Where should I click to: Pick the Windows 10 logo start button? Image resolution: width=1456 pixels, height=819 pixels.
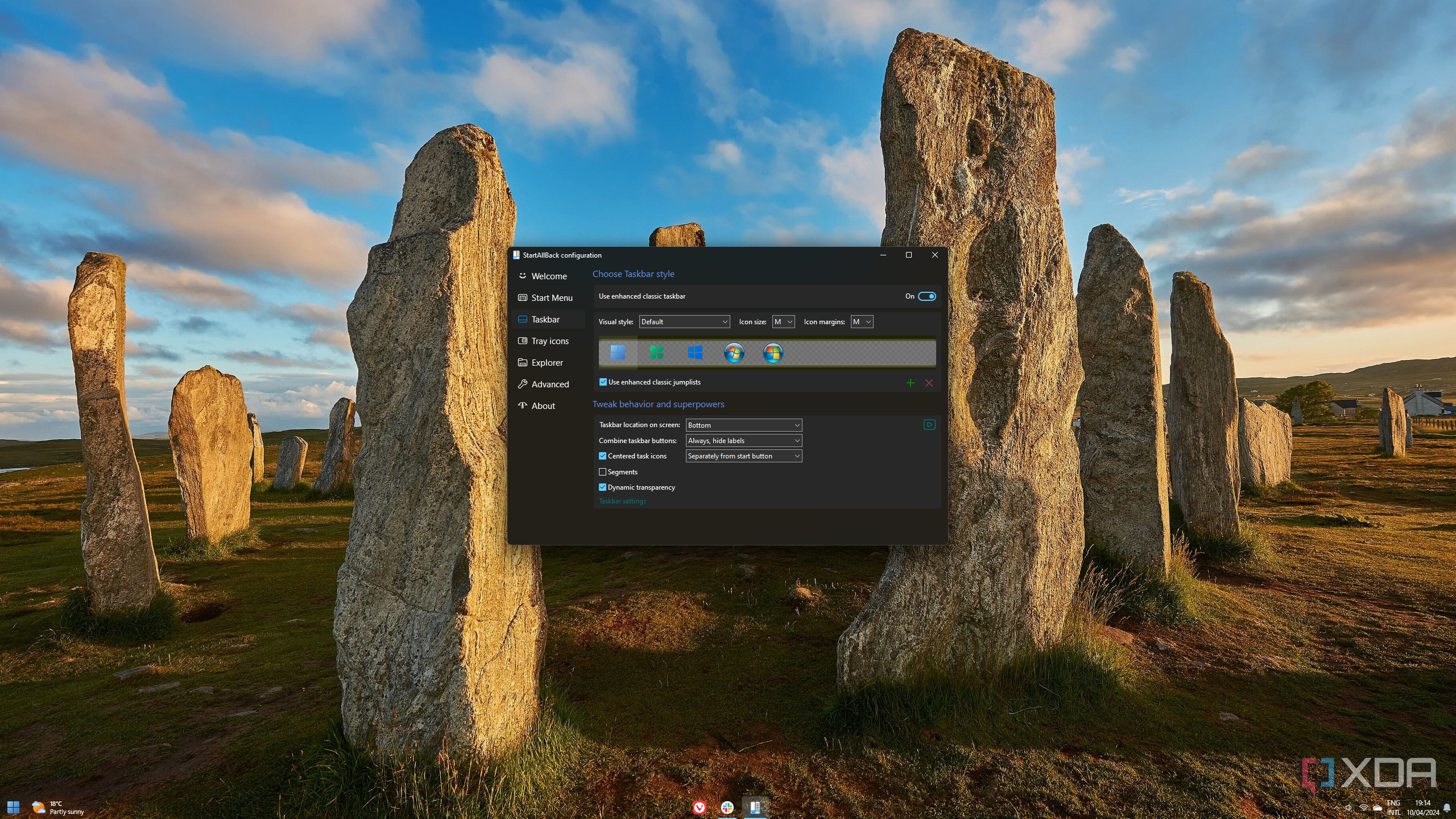tap(695, 353)
